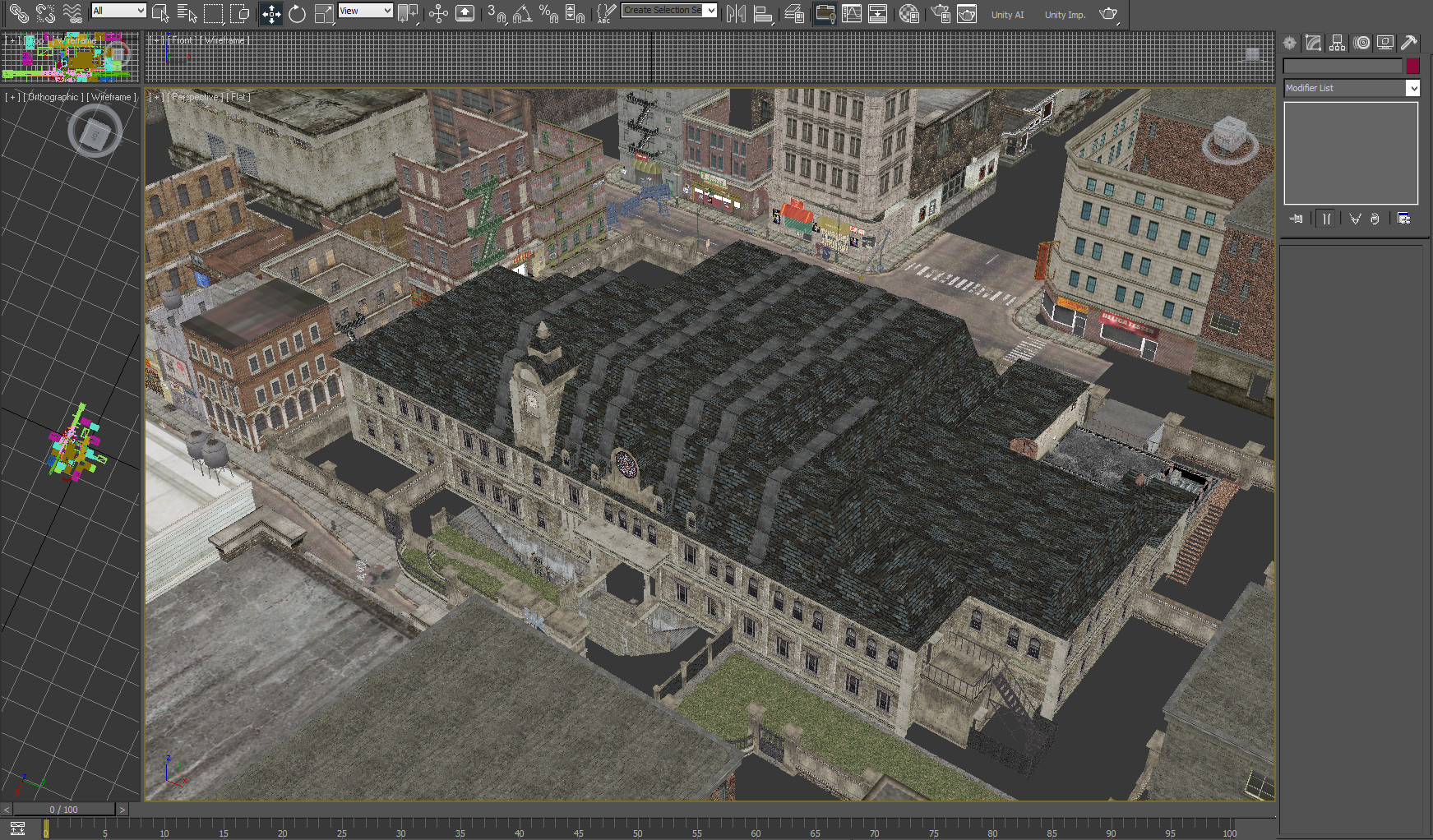Screen dimensions: 1433x840
Task: Click the Select Object tool
Action: (160, 13)
